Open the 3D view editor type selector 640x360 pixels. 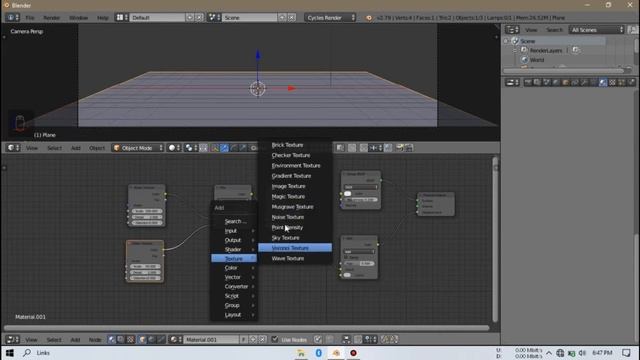13,148
